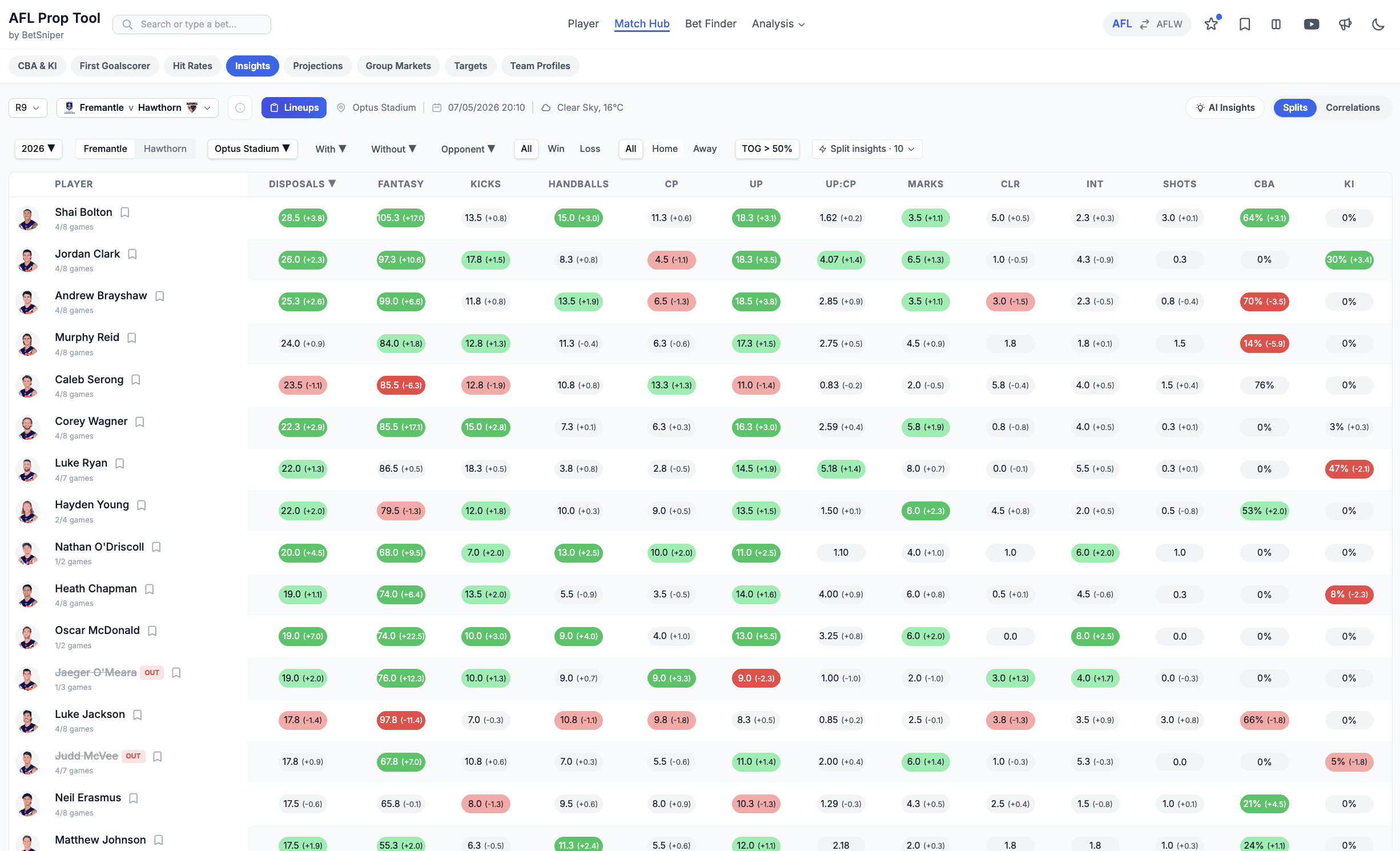Filter results by Win
The width and height of the screenshot is (1400, 851).
[x=556, y=148]
